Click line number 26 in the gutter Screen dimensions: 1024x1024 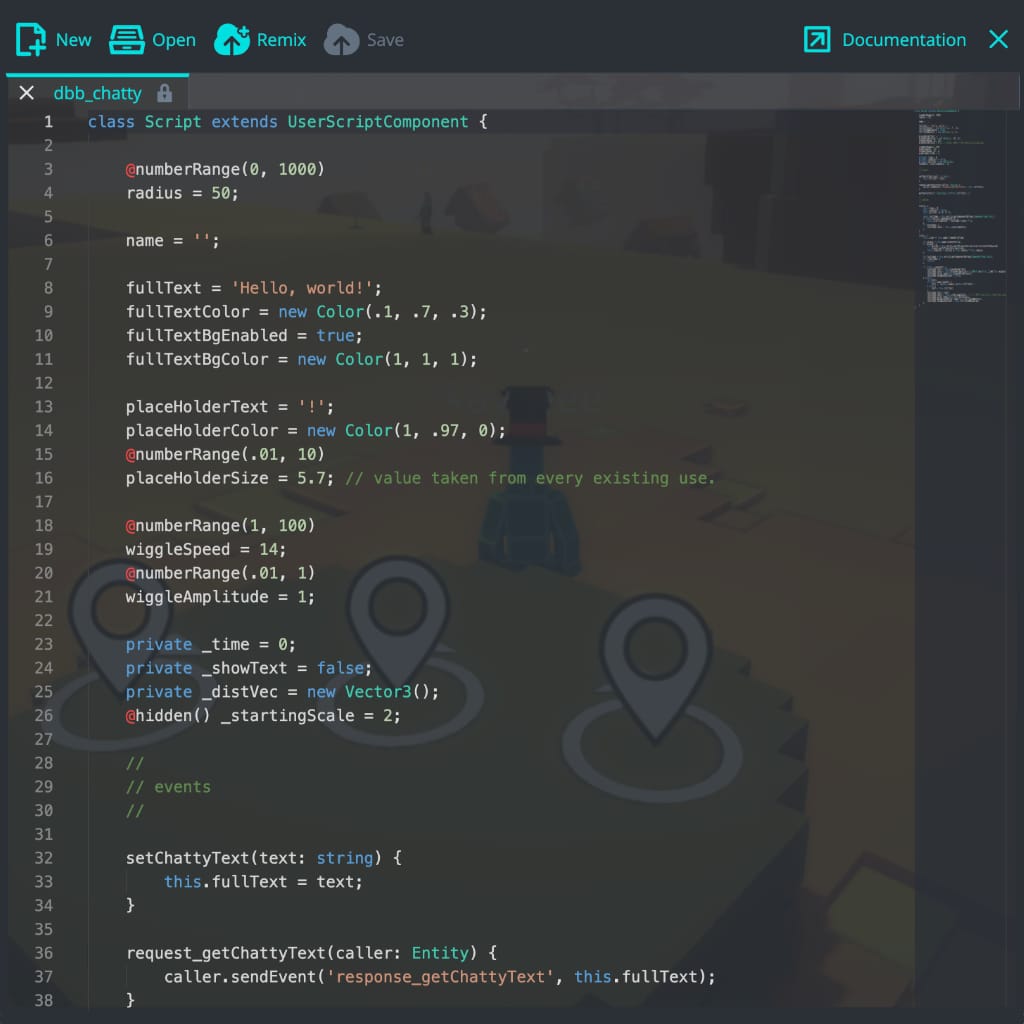42,715
